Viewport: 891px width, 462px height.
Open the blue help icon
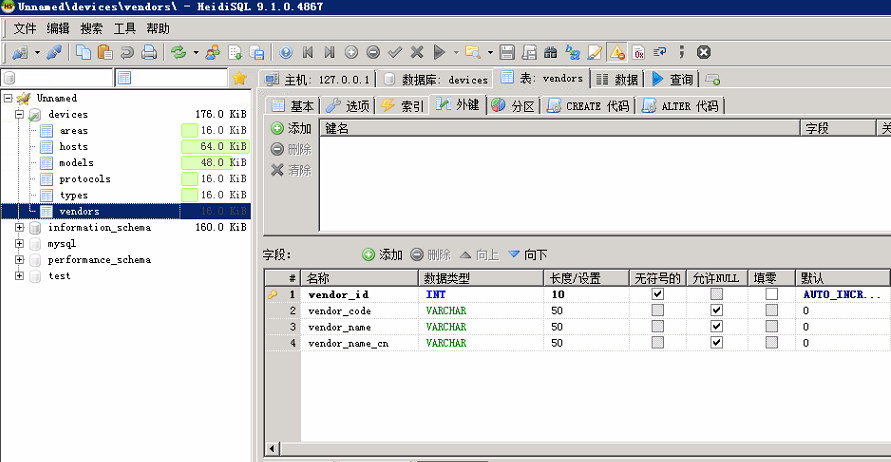tap(286, 52)
